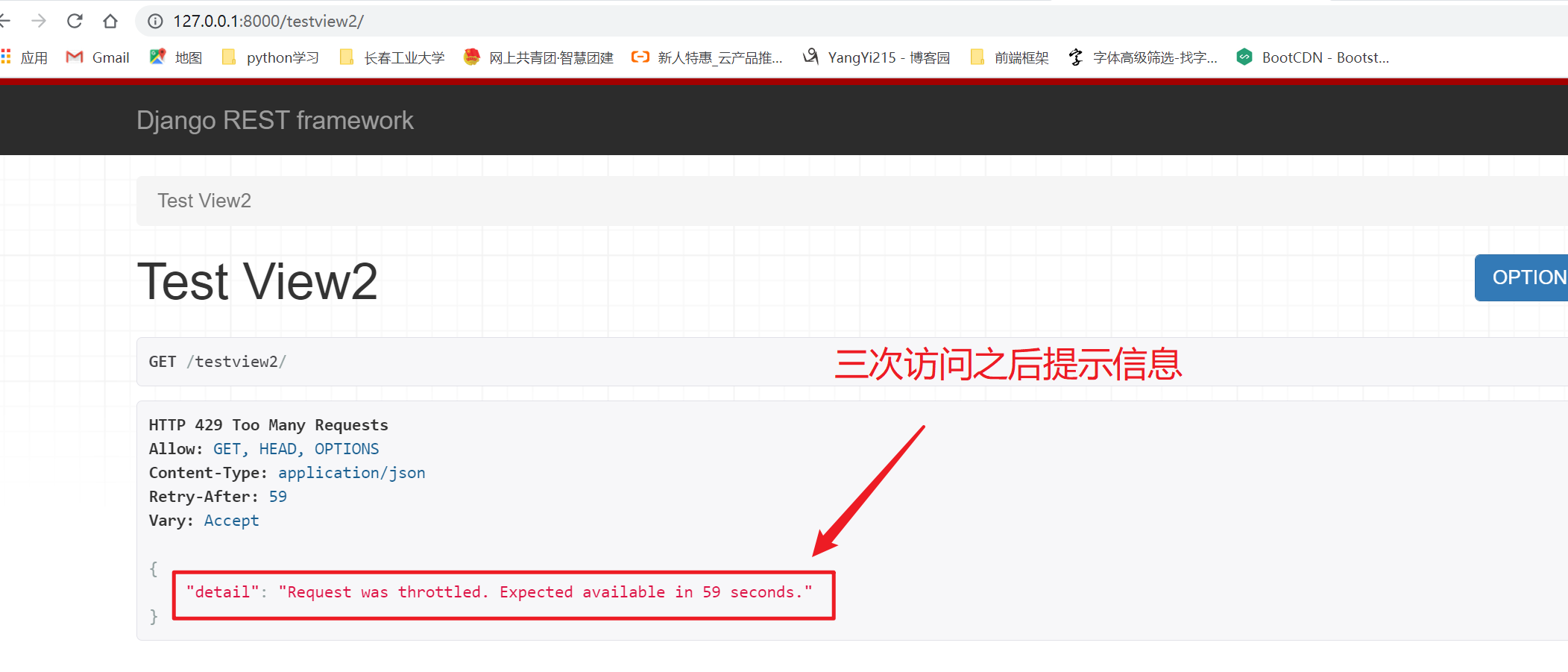The width and height of the screenshot is (1568, 672).
Task: Click the browser back arrow
Action: pyautogui.click(x=4, y=21)
